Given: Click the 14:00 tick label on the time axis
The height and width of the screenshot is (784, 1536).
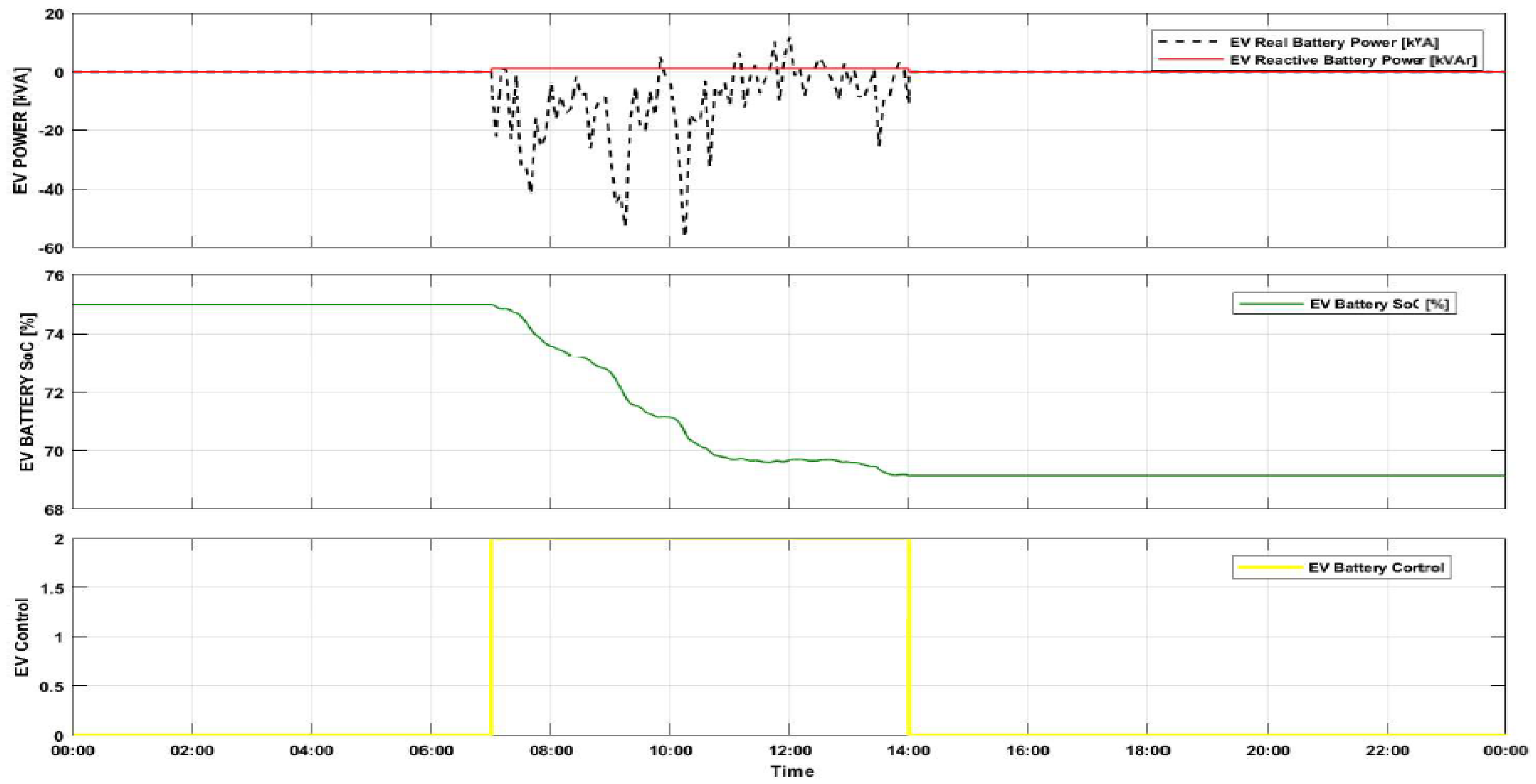Looking at the screenshot, I should pos(908,751).
